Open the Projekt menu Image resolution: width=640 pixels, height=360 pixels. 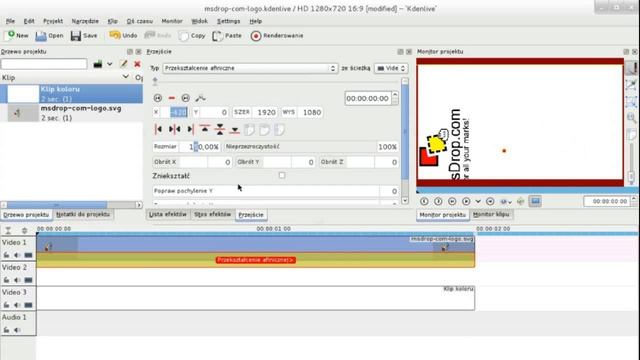53,21
